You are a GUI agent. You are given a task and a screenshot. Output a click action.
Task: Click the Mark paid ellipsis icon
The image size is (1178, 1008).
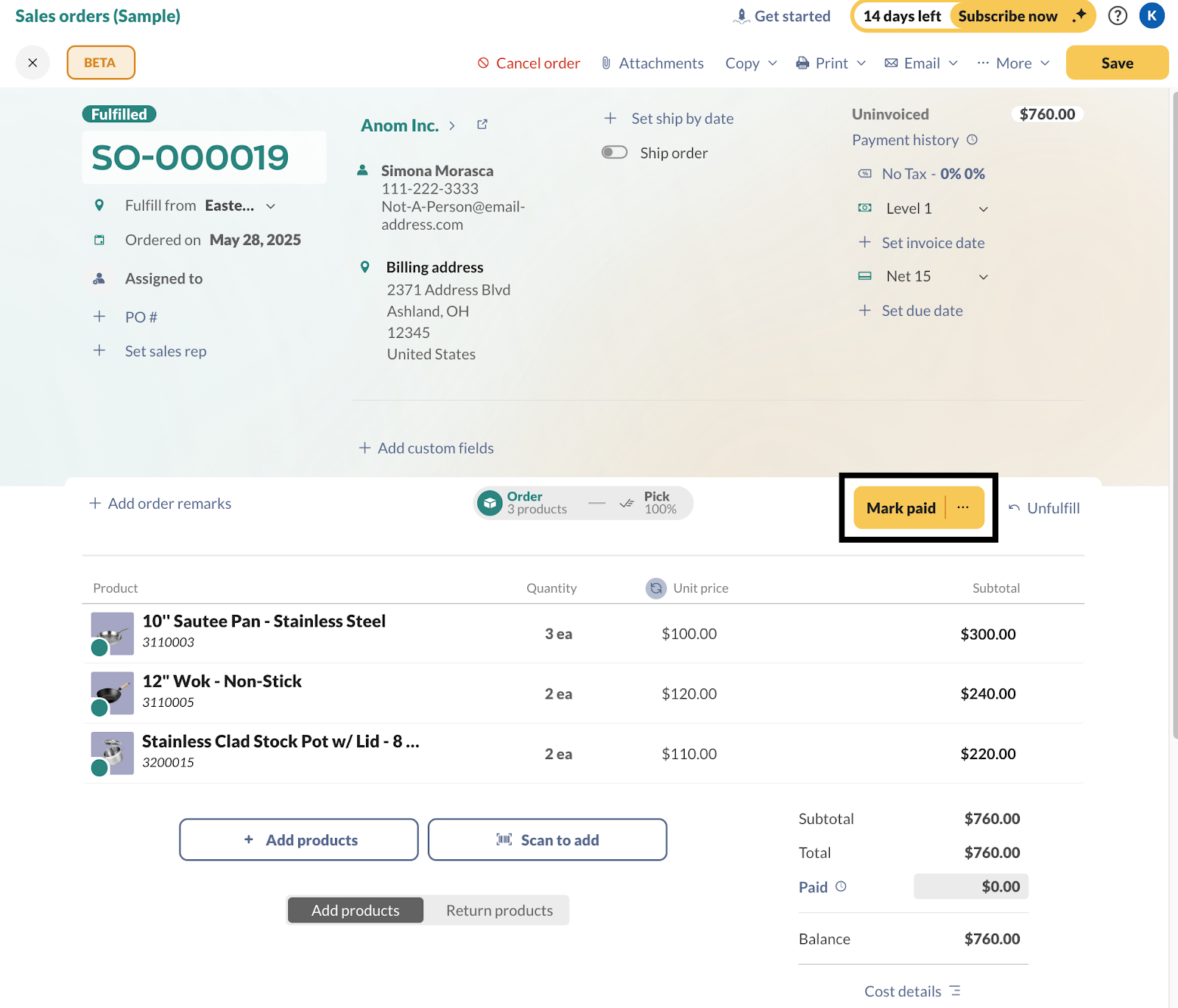(x=963, y=507)
